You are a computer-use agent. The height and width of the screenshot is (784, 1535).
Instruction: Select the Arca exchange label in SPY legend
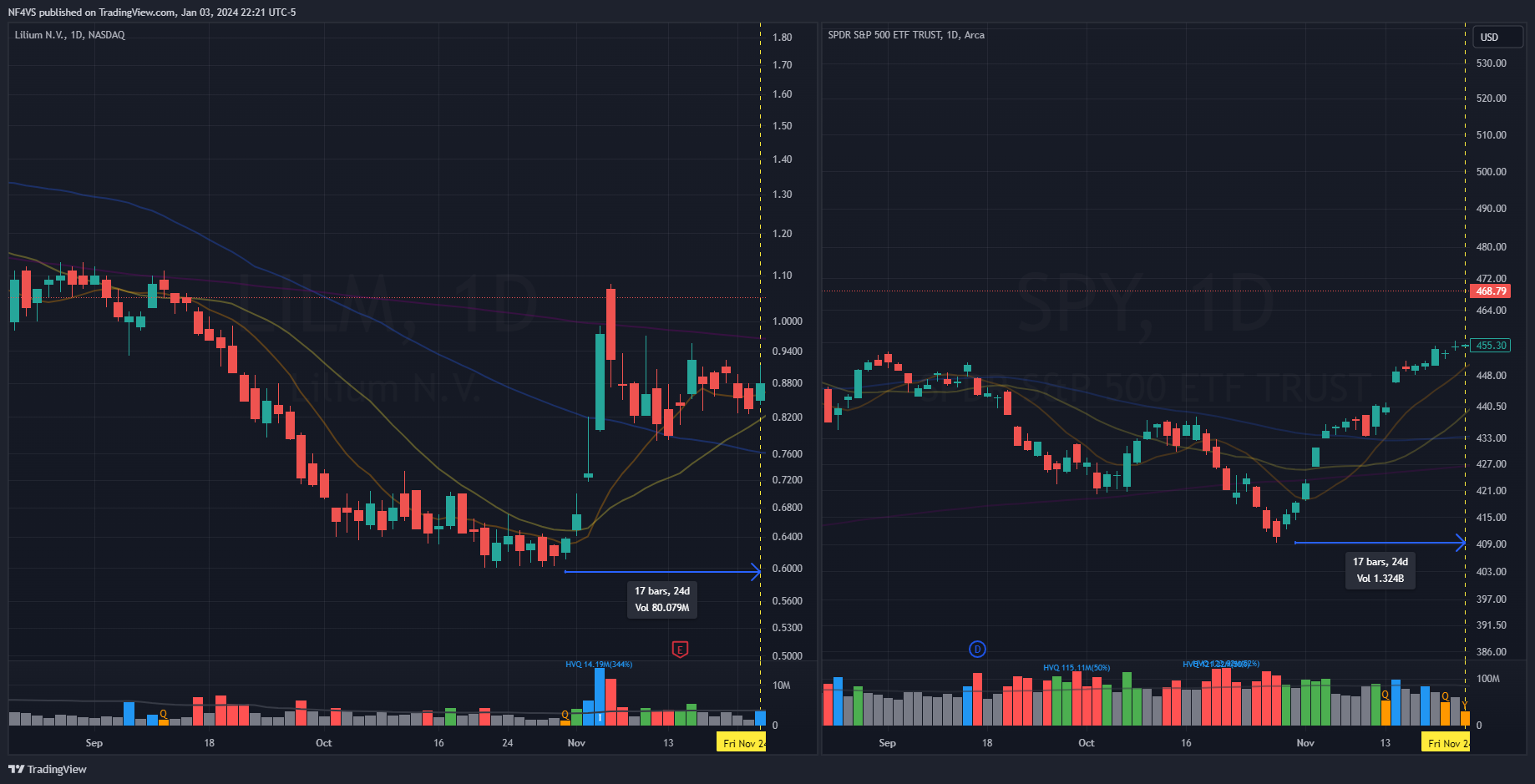click(975, 35)
